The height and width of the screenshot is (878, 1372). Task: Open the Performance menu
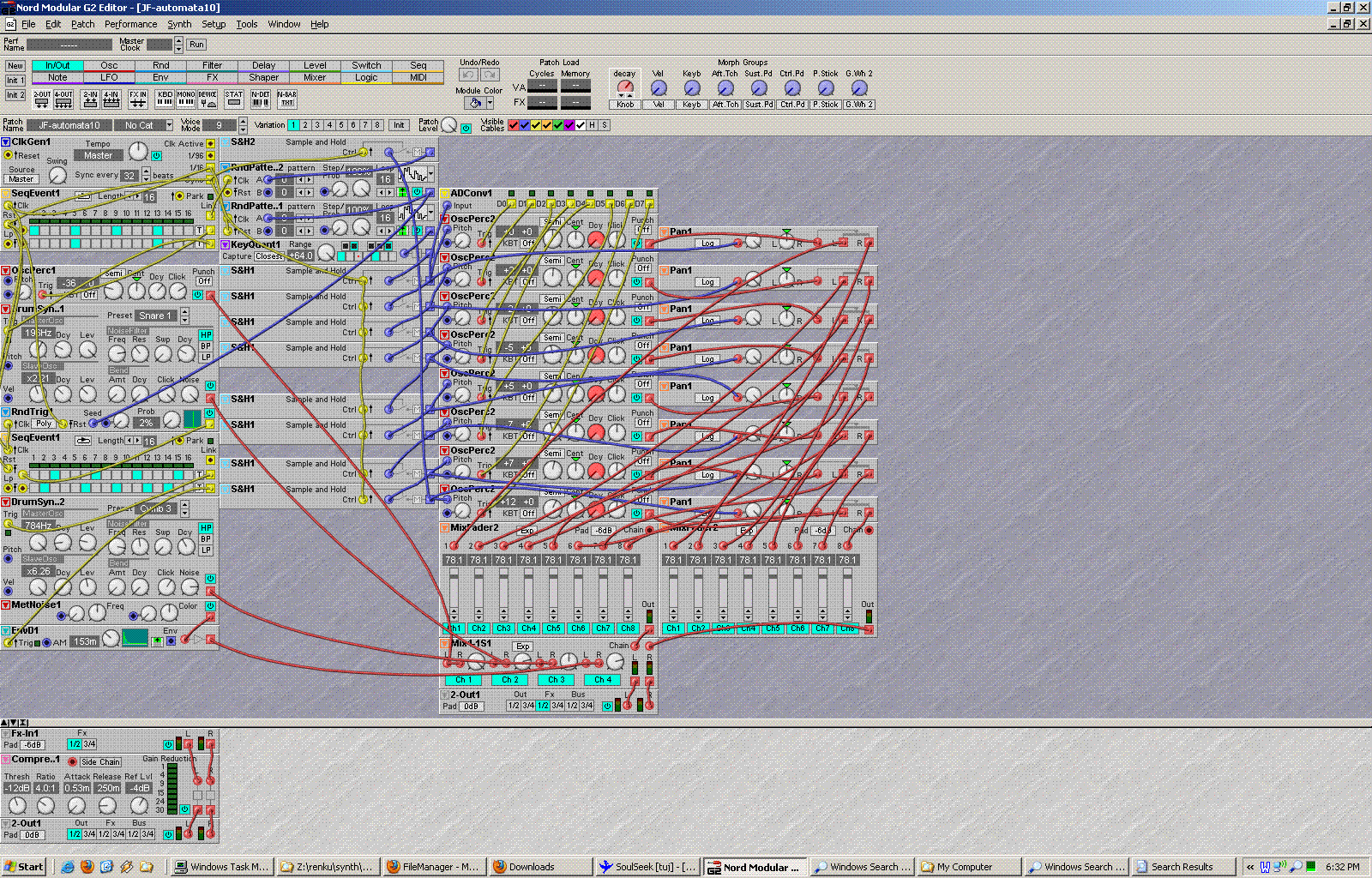tap(131, 24)
